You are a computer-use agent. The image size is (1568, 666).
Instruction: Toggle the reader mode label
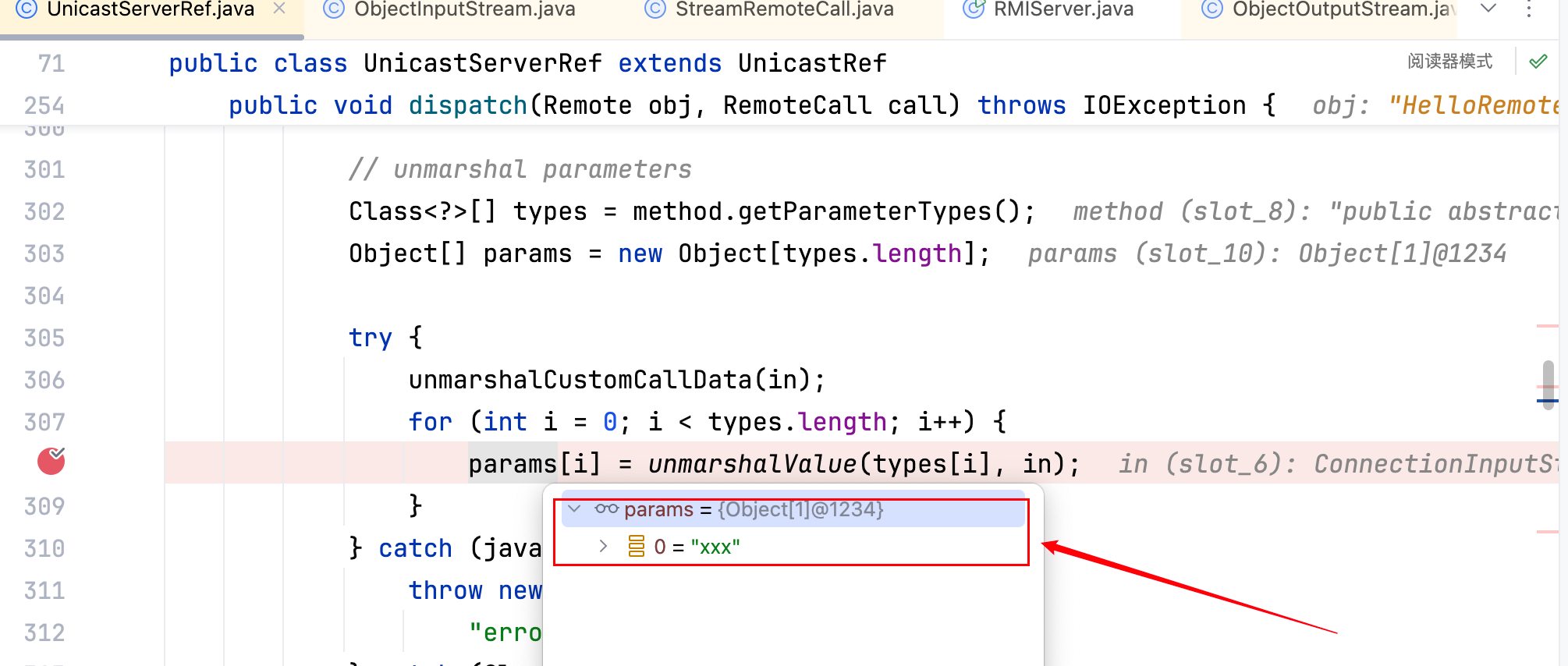point(1449,62)
